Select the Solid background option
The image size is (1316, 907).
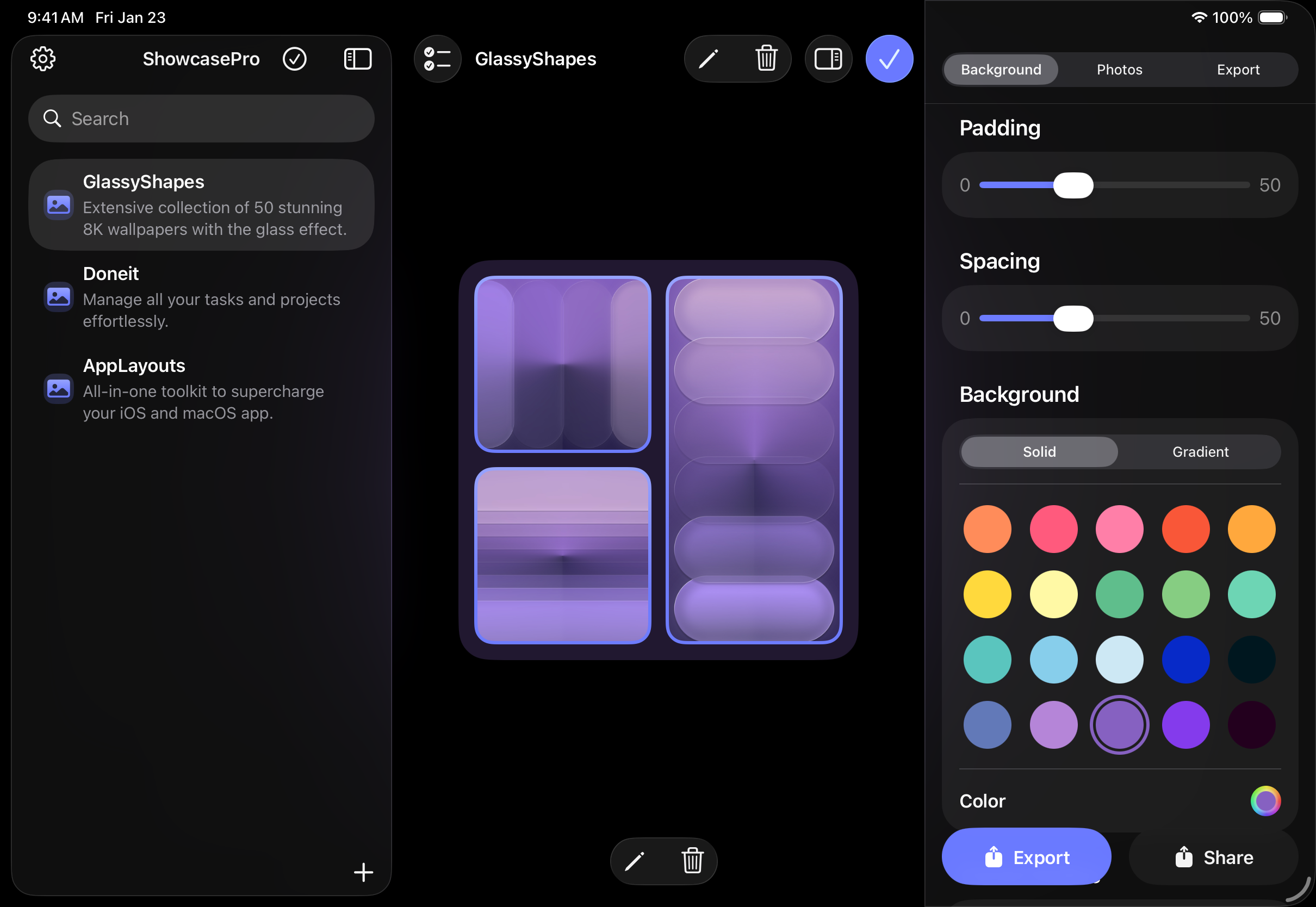tap(1039, 452)
